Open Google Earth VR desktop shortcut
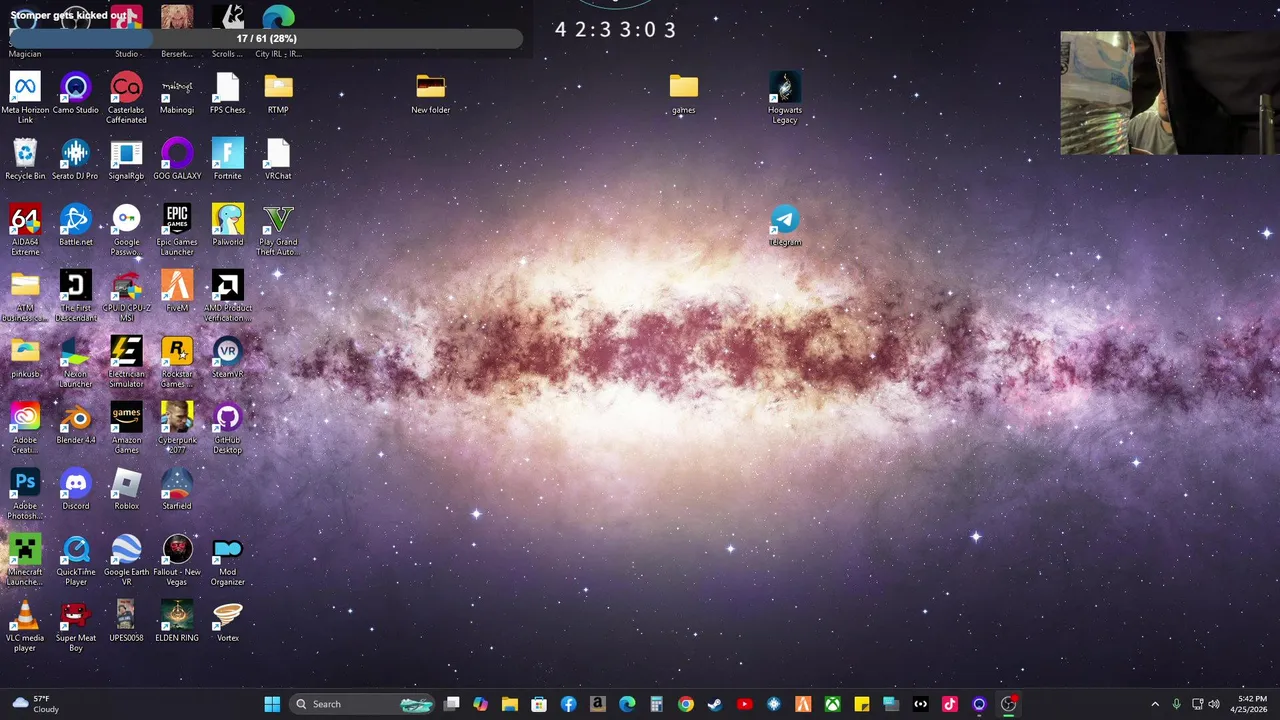The width and height of the screenshot is (1280, 720). click(126, 560)
